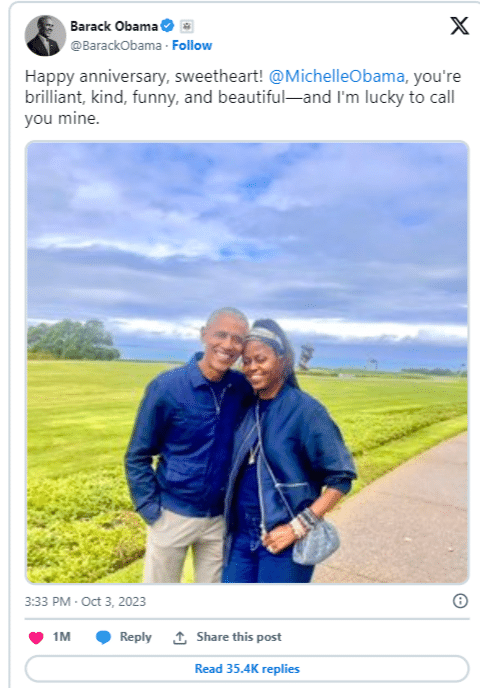Open the @MichelleObama mention link
This screenshot has width=480, height=688.
(x=337, y=76)
